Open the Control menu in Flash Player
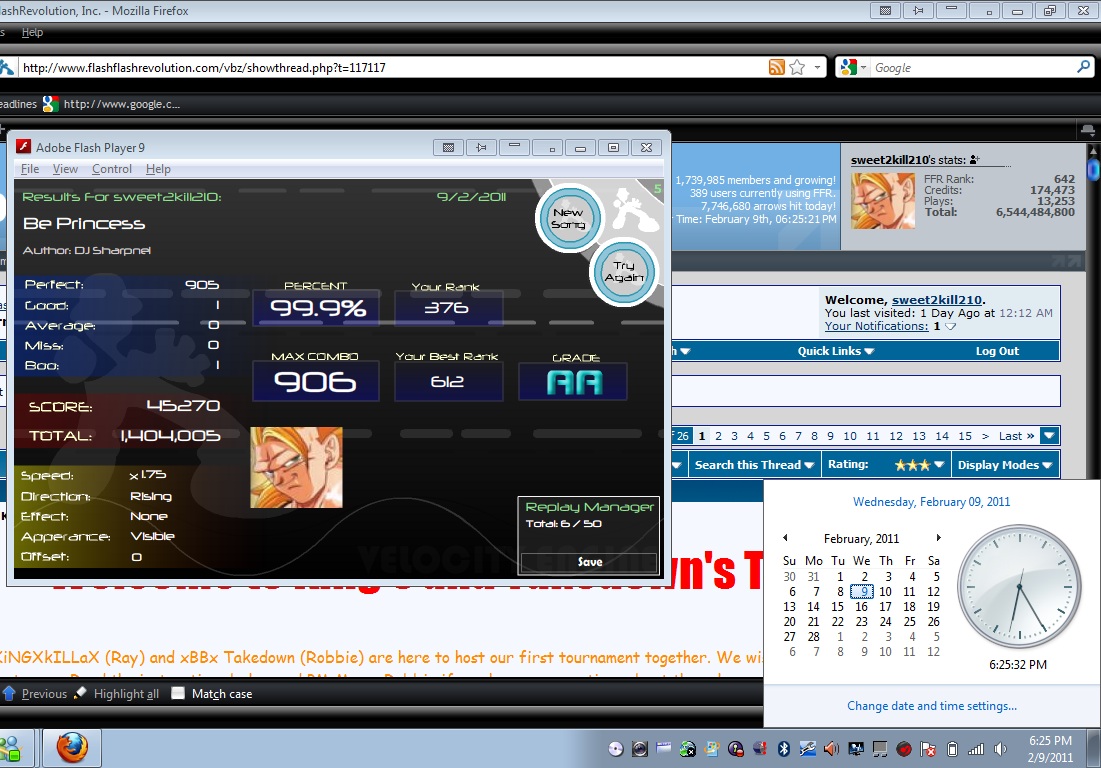Screen dimensions: 1101x768 pyautogui.click(x=112, y=168)
